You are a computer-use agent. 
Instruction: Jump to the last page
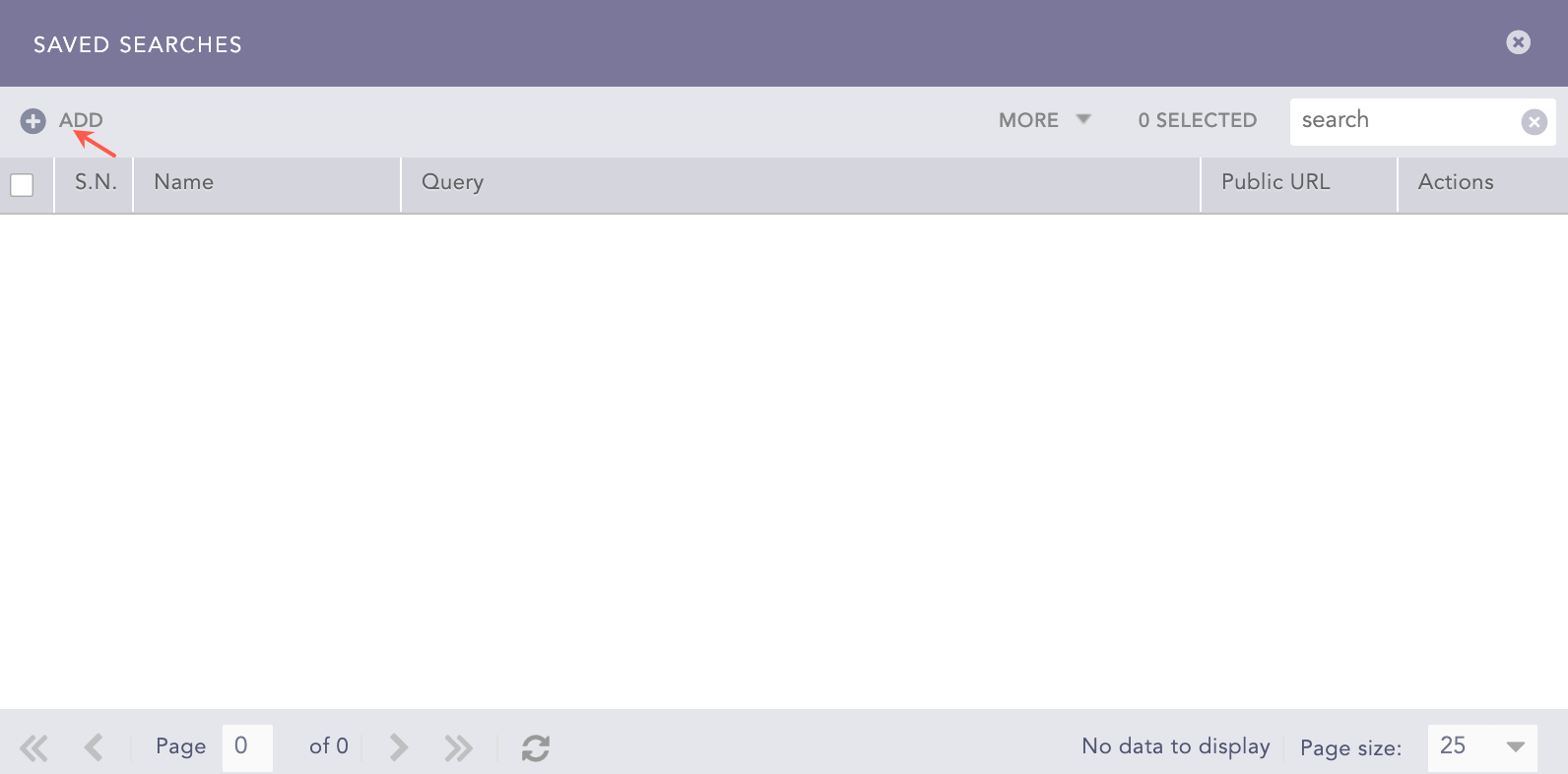click(458, 747)
